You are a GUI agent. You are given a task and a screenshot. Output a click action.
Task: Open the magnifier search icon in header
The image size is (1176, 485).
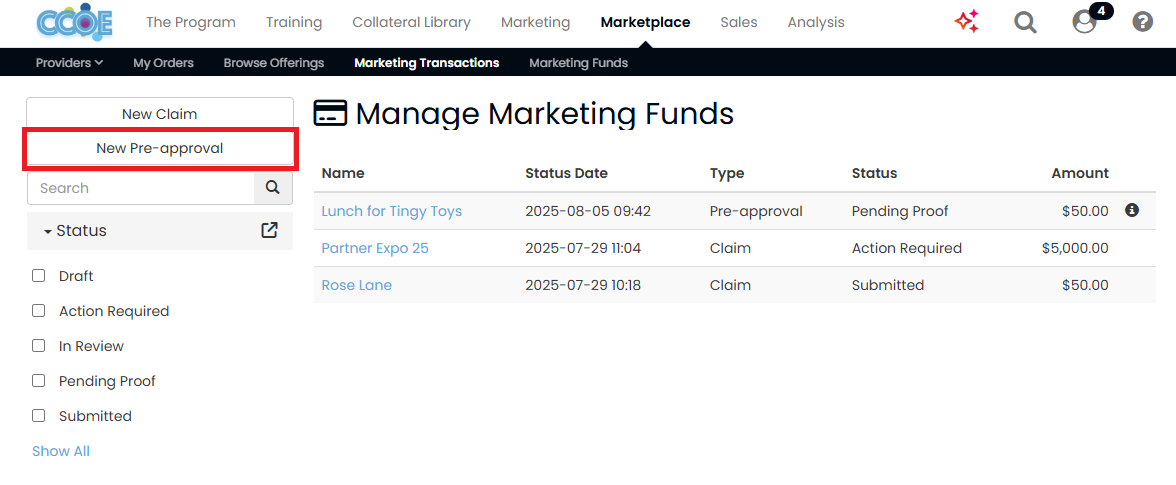pyautogui.click(x=1025, y=22)
